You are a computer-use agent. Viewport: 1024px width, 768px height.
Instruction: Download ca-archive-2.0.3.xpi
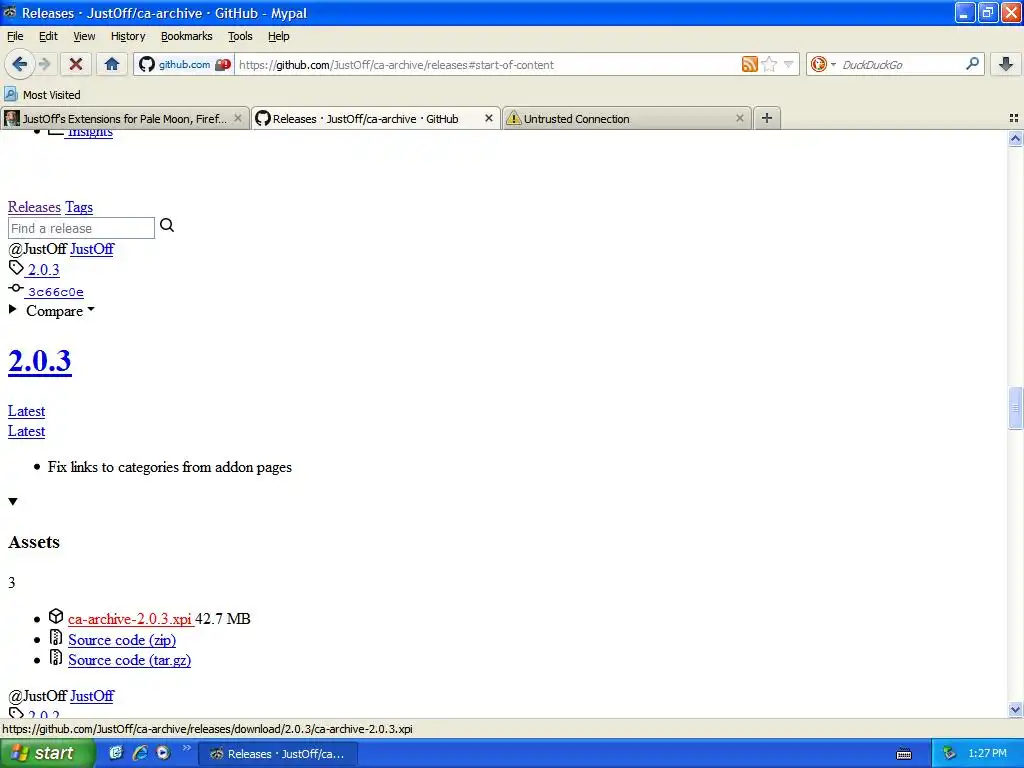pyautogui.click(x=130, y=619)
